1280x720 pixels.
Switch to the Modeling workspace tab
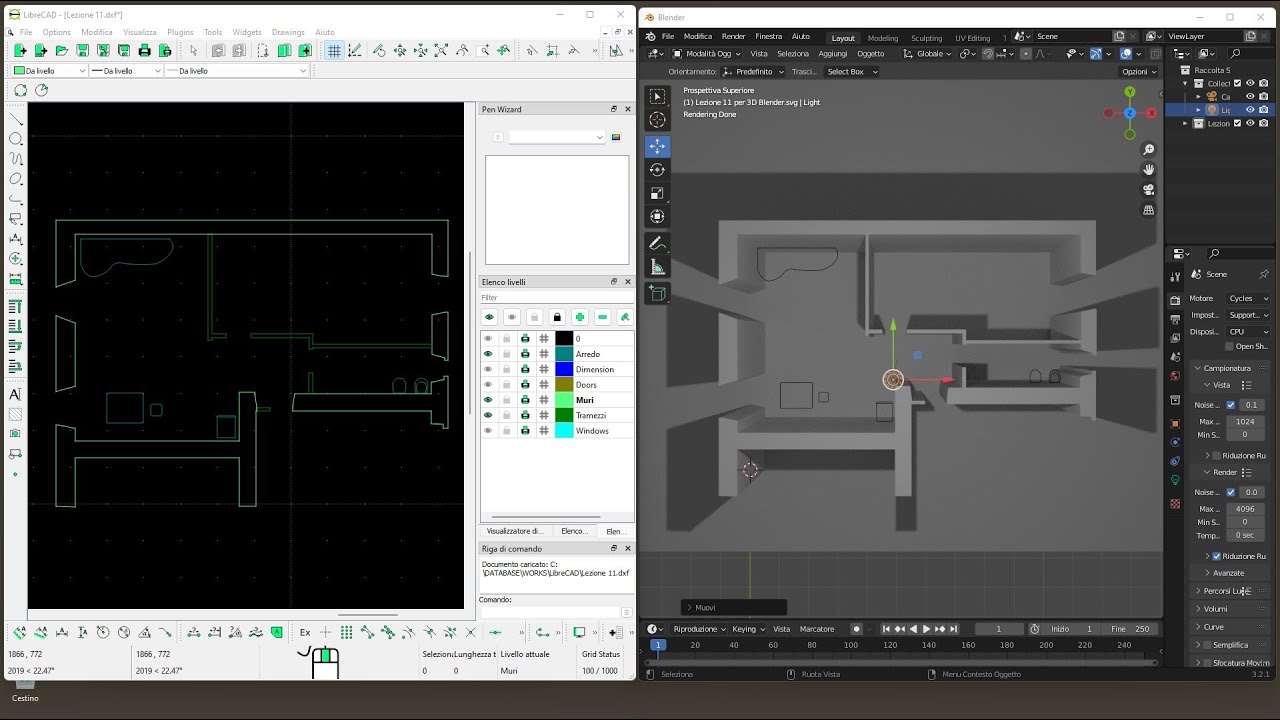point(882,38)
